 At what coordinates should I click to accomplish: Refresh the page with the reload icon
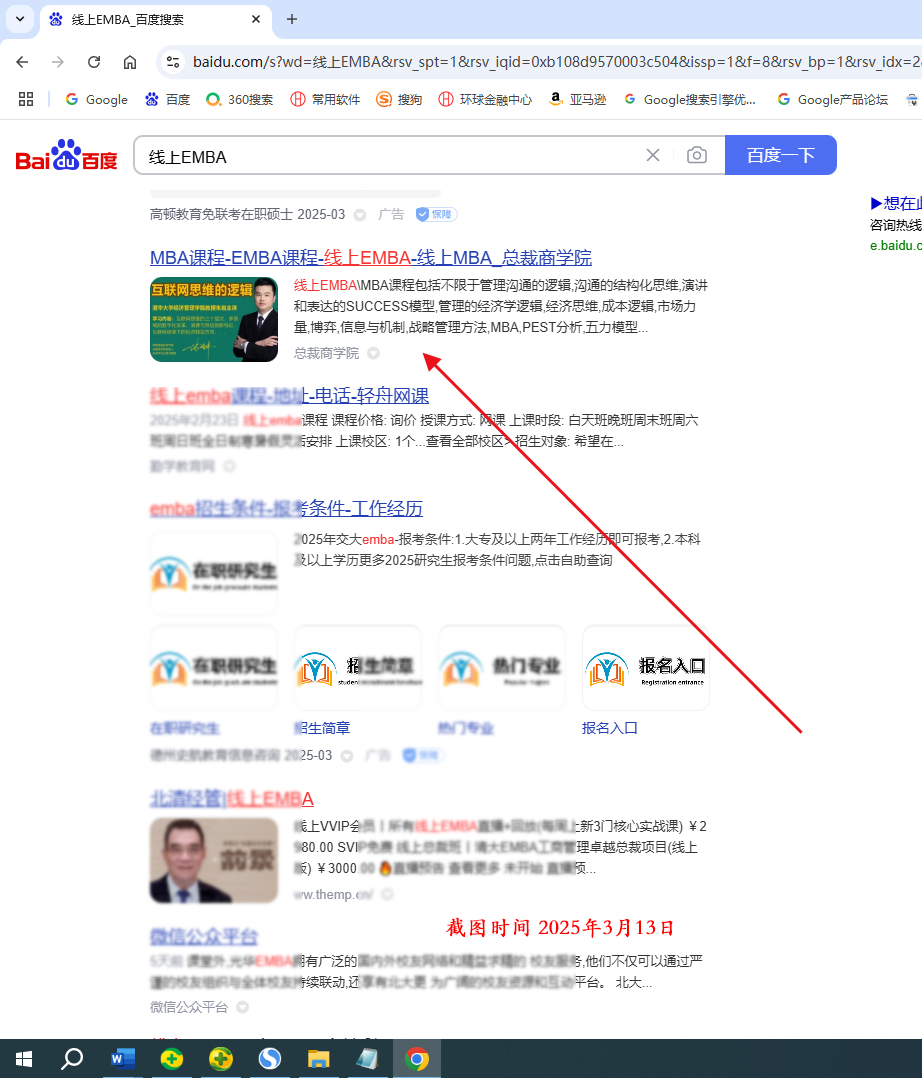tap(93, 61)
